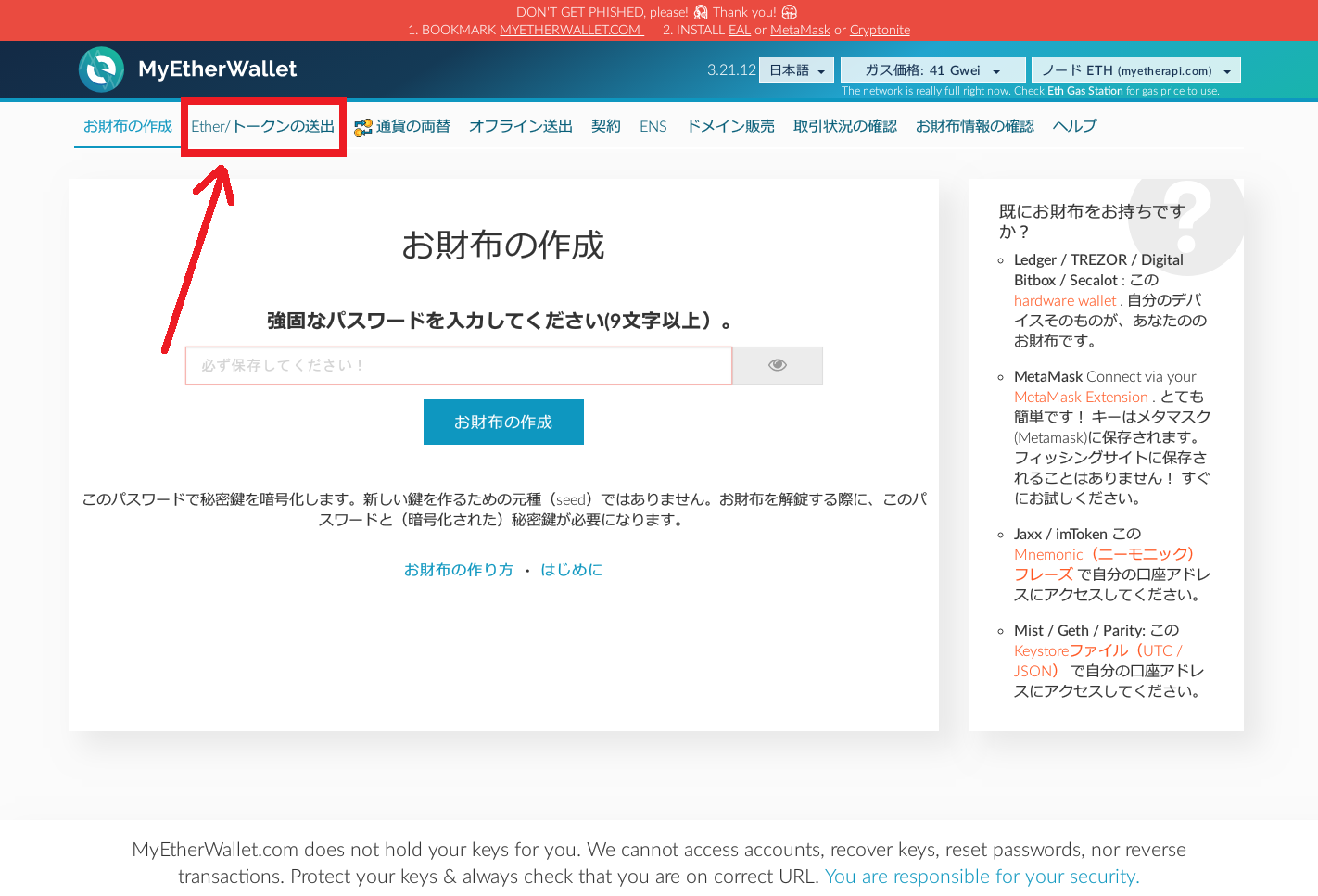
Task: Open the Mnemonic フレーズ link
Action: coord(1103,554)
